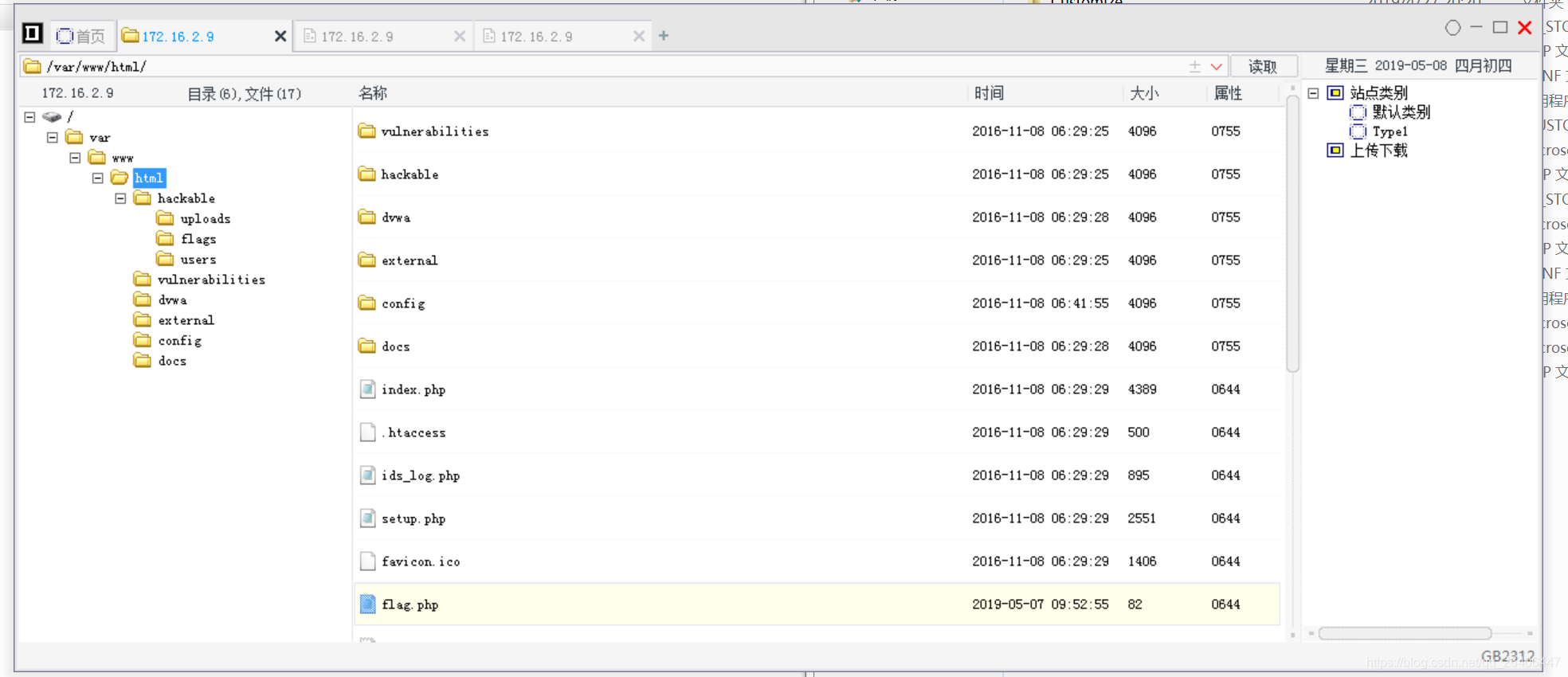1568x677 pixels.
Task: Sort by 时间 column header
Action: pyautogui.click(x=989, y=93)
